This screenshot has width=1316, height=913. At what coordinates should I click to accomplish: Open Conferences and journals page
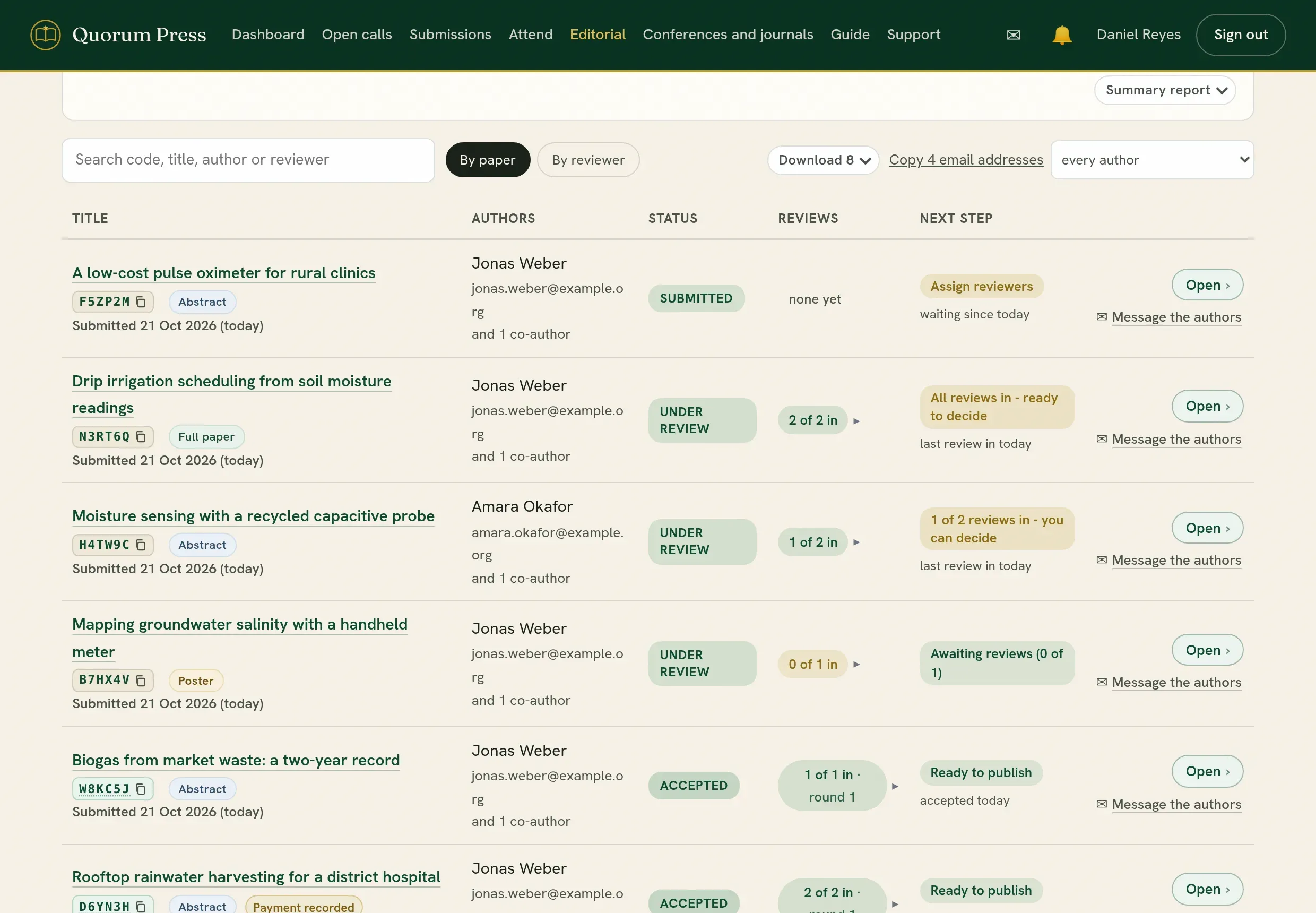click(x=728, y=35)
